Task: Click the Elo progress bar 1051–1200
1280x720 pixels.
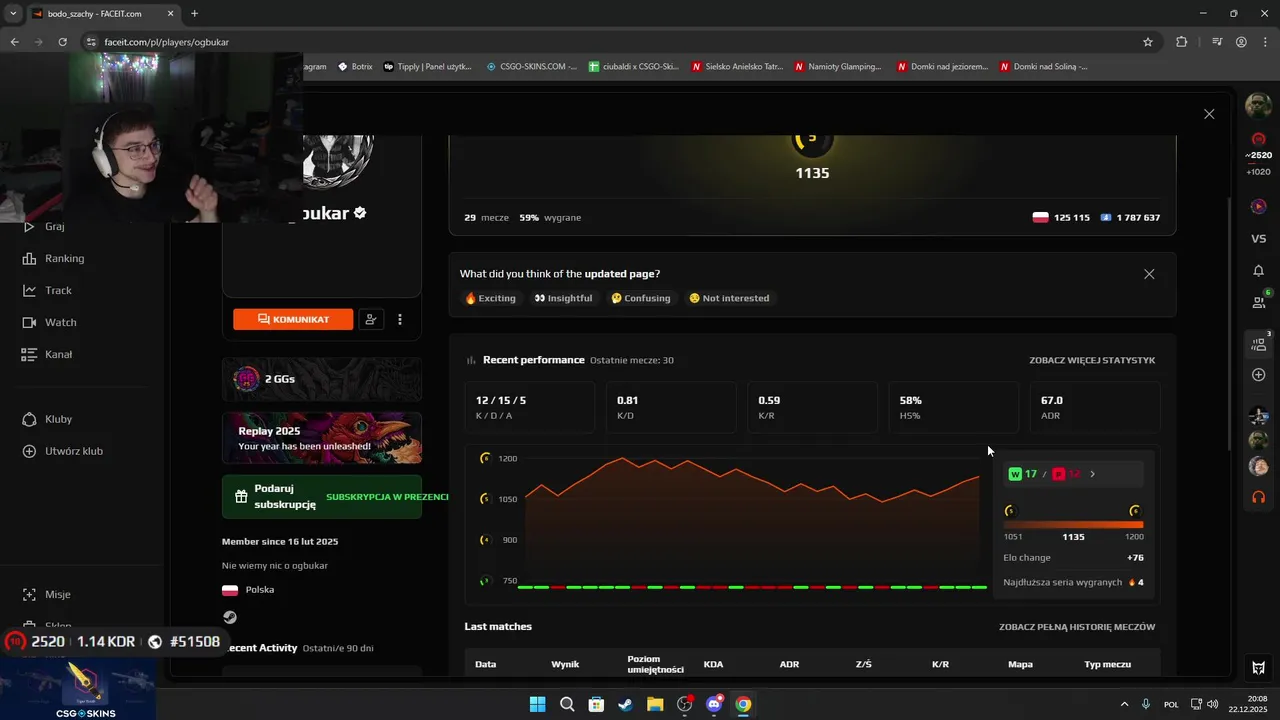Action: point(1073,524)
